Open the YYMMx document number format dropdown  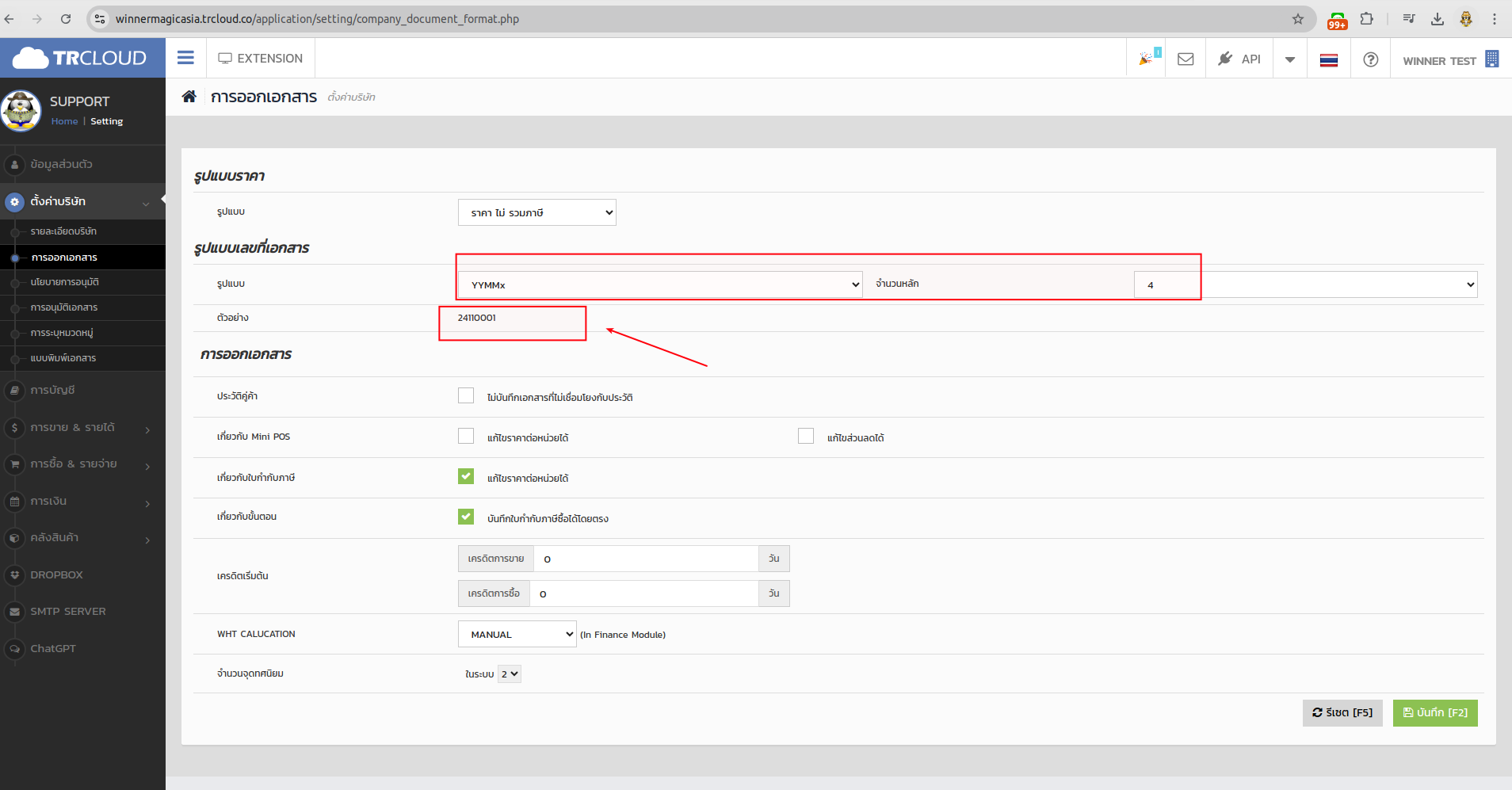[660, 284]
